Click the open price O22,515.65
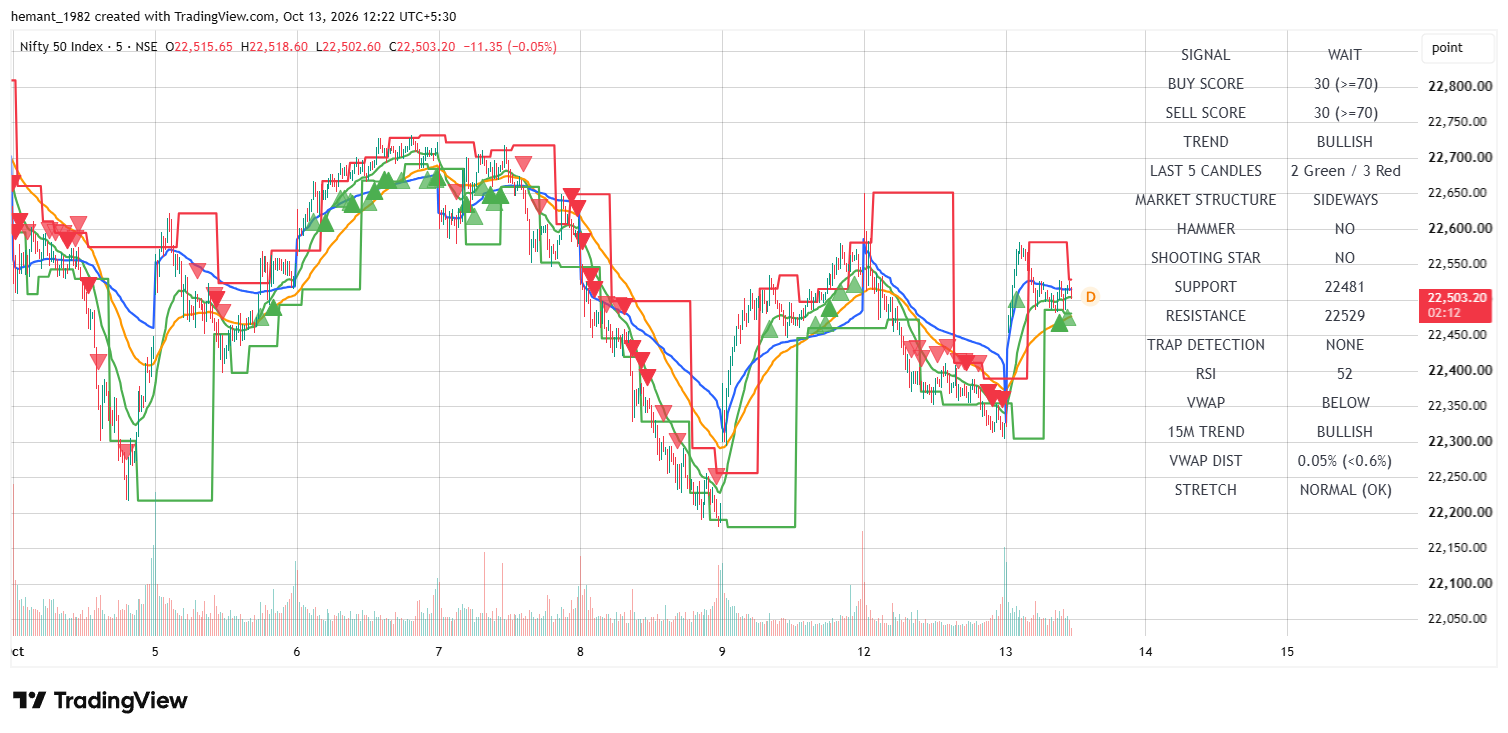The height and width of the screenshot is (733, 1508). click(200, 47)
